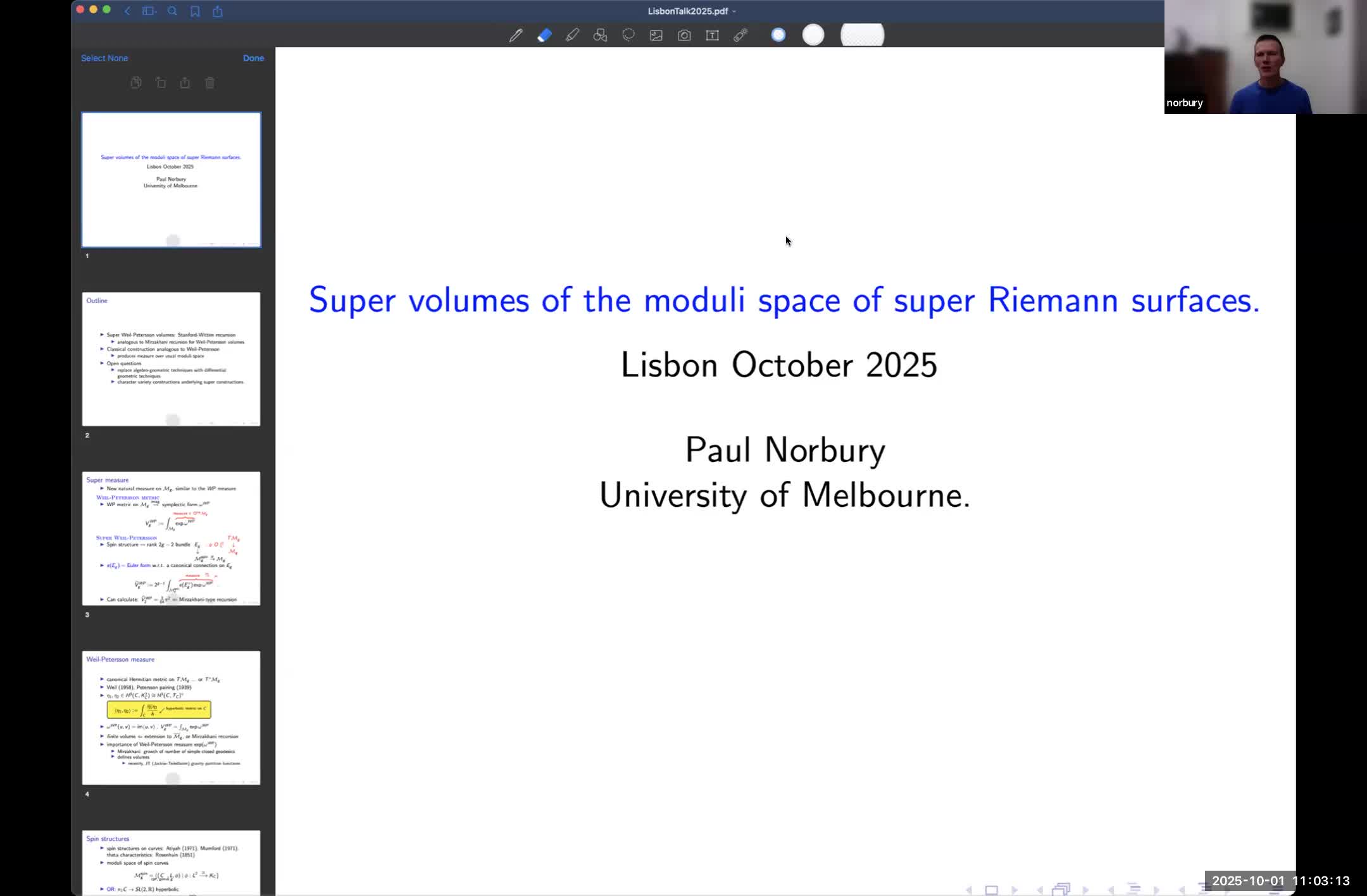Open the Weil-Petersson measure slide thumbnail
Image resolution: width=1367 pixels, height=896 pixels.
tap(171, 718)
